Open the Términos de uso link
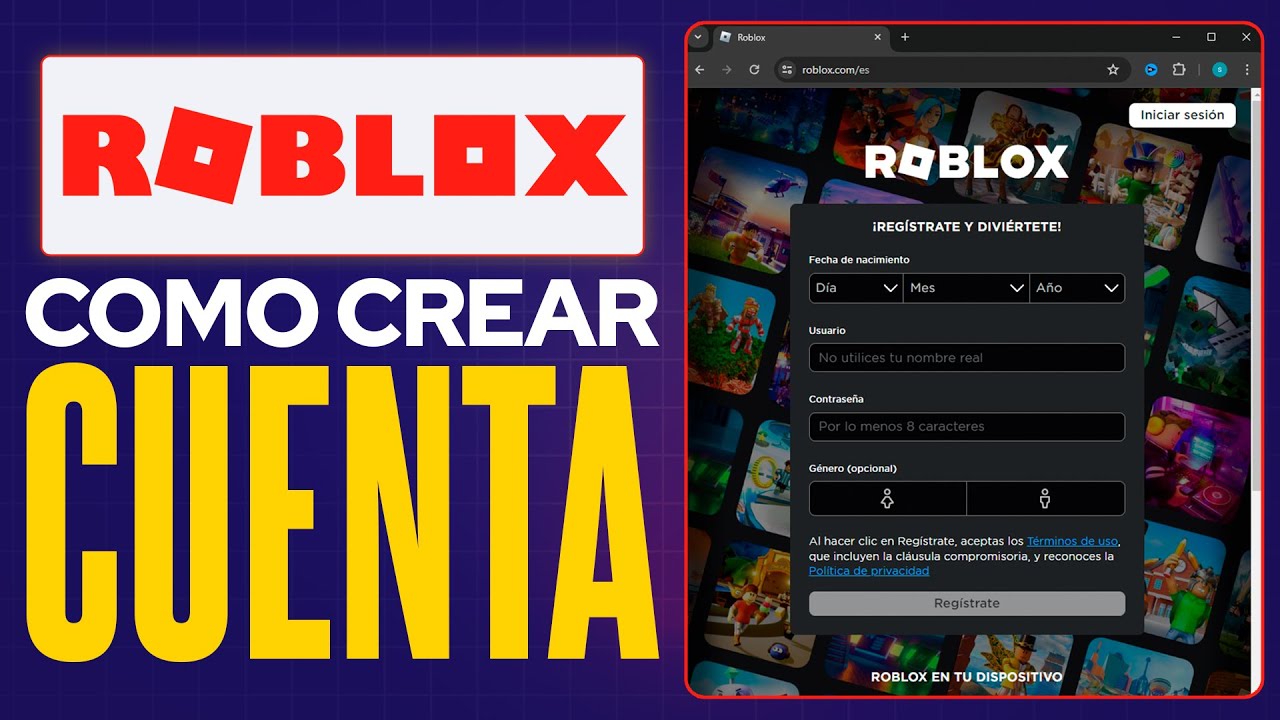Image resolution: width=1280 pixels, height=720 pixels. point(1072,541)
